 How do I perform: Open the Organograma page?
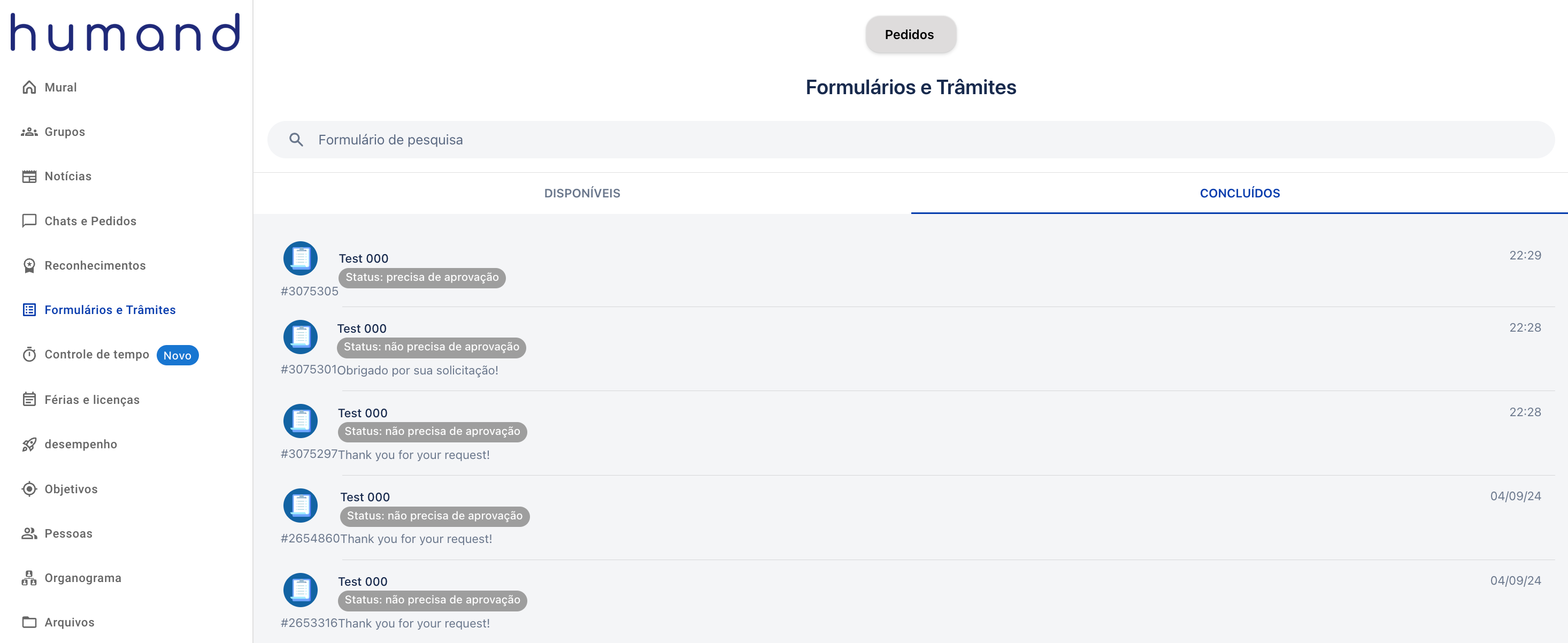tap(83, 578)
